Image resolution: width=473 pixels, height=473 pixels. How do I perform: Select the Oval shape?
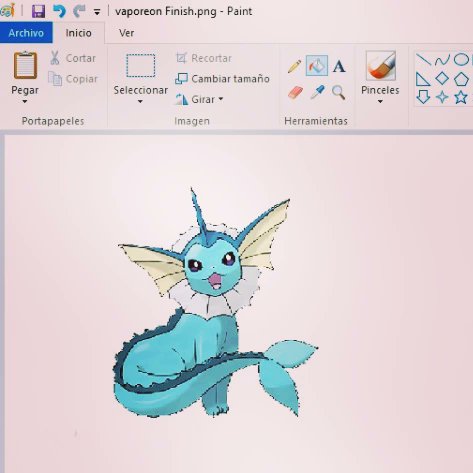[x=461, y=60]
